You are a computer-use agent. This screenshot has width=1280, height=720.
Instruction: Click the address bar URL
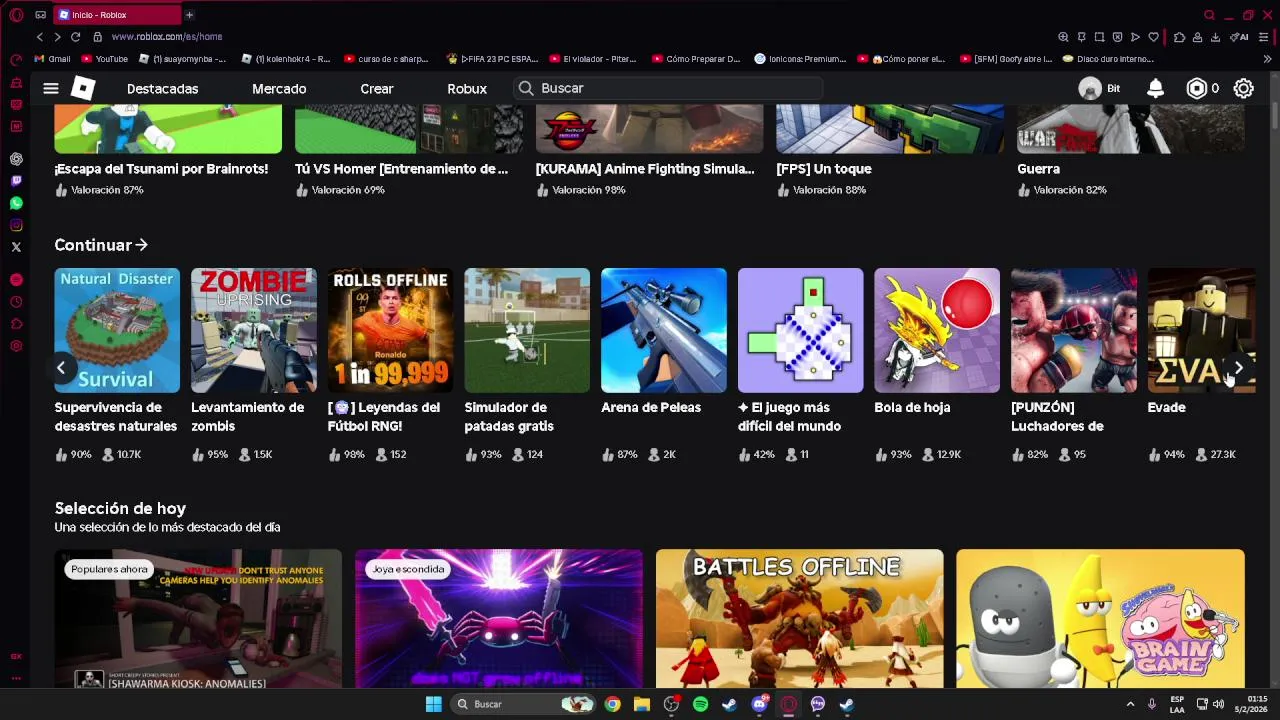167,37
